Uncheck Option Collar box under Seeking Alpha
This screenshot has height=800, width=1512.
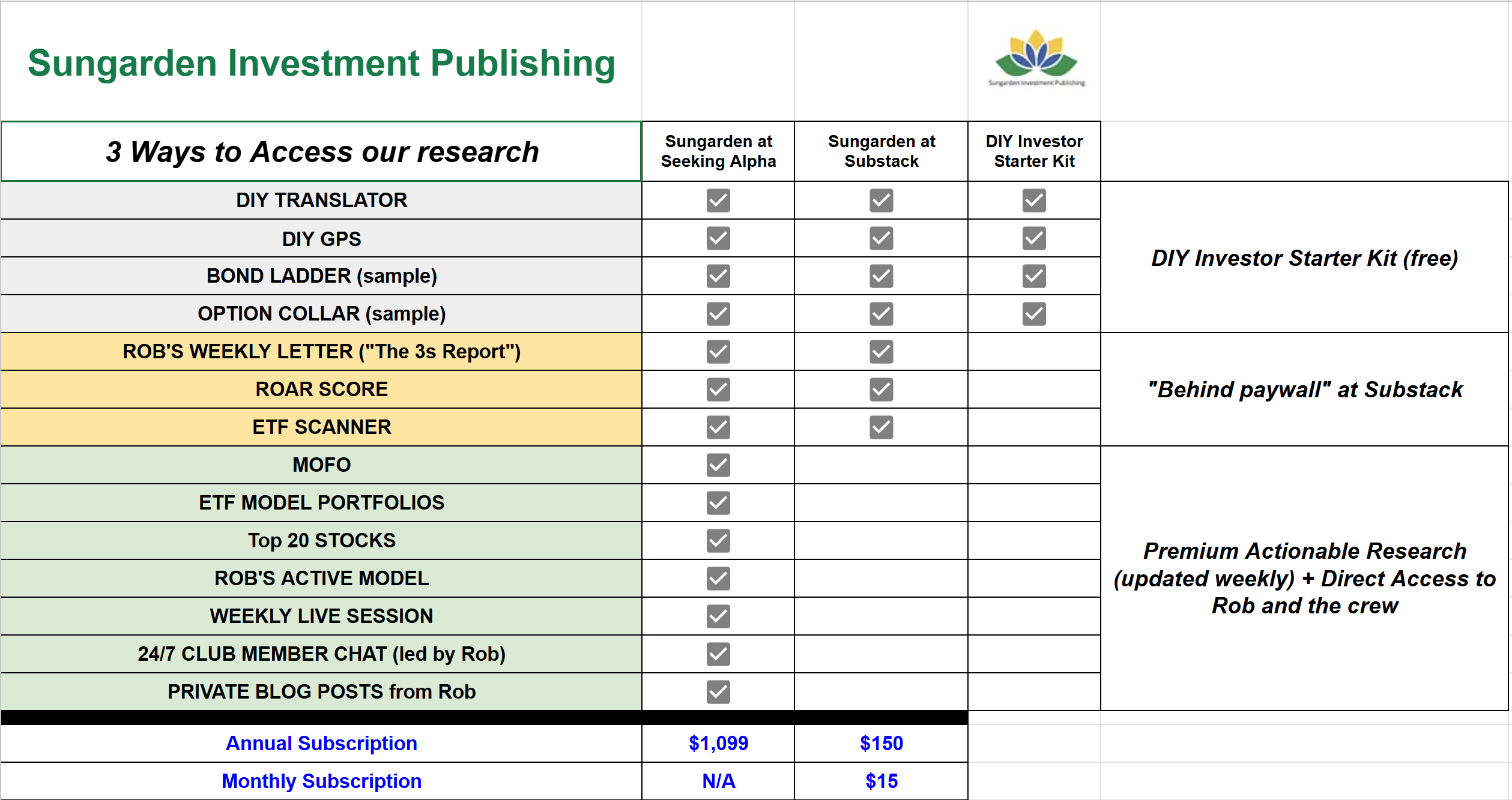pos(718,314)
